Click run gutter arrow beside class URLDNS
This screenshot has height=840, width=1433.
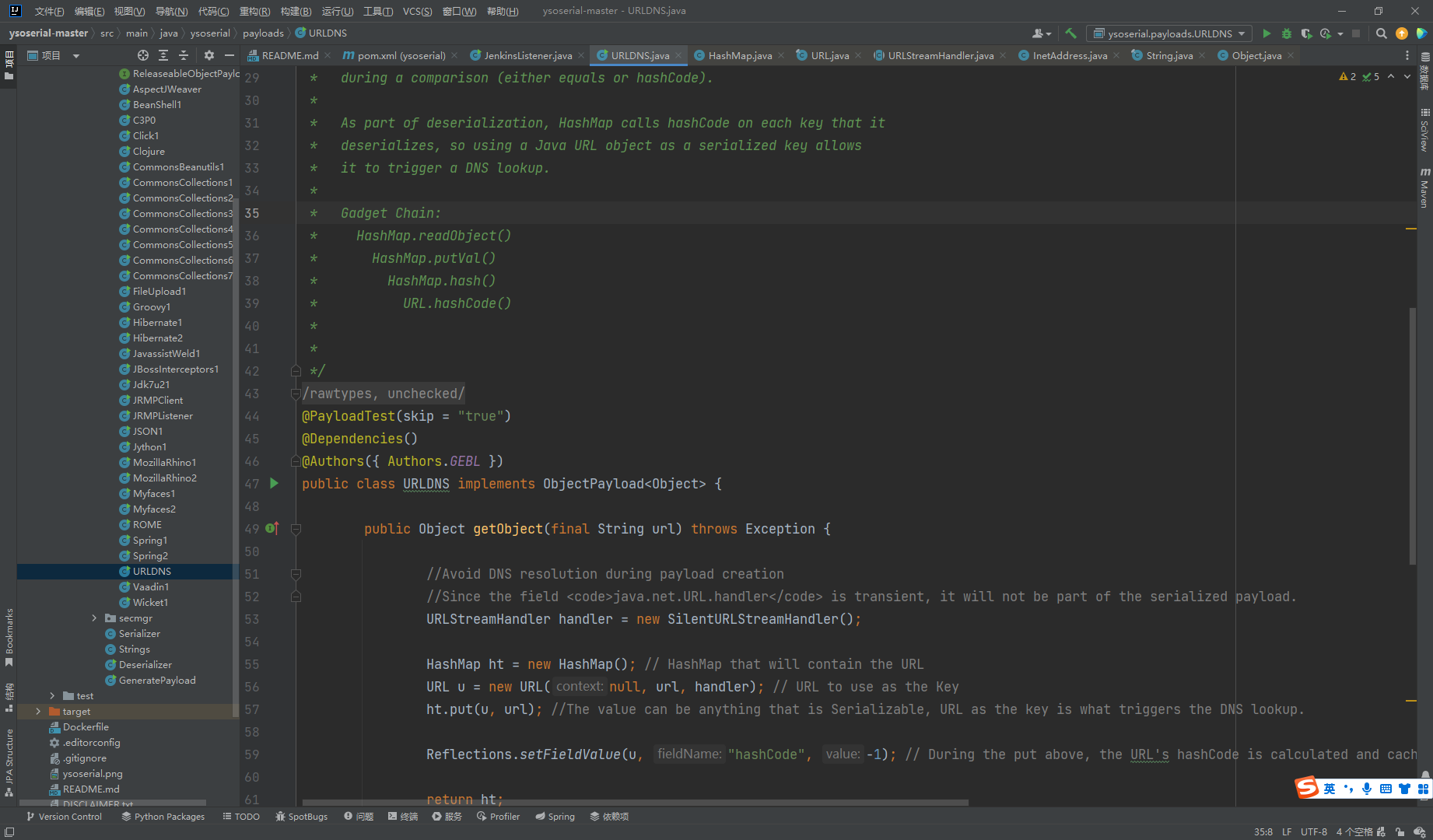(274, 483)
